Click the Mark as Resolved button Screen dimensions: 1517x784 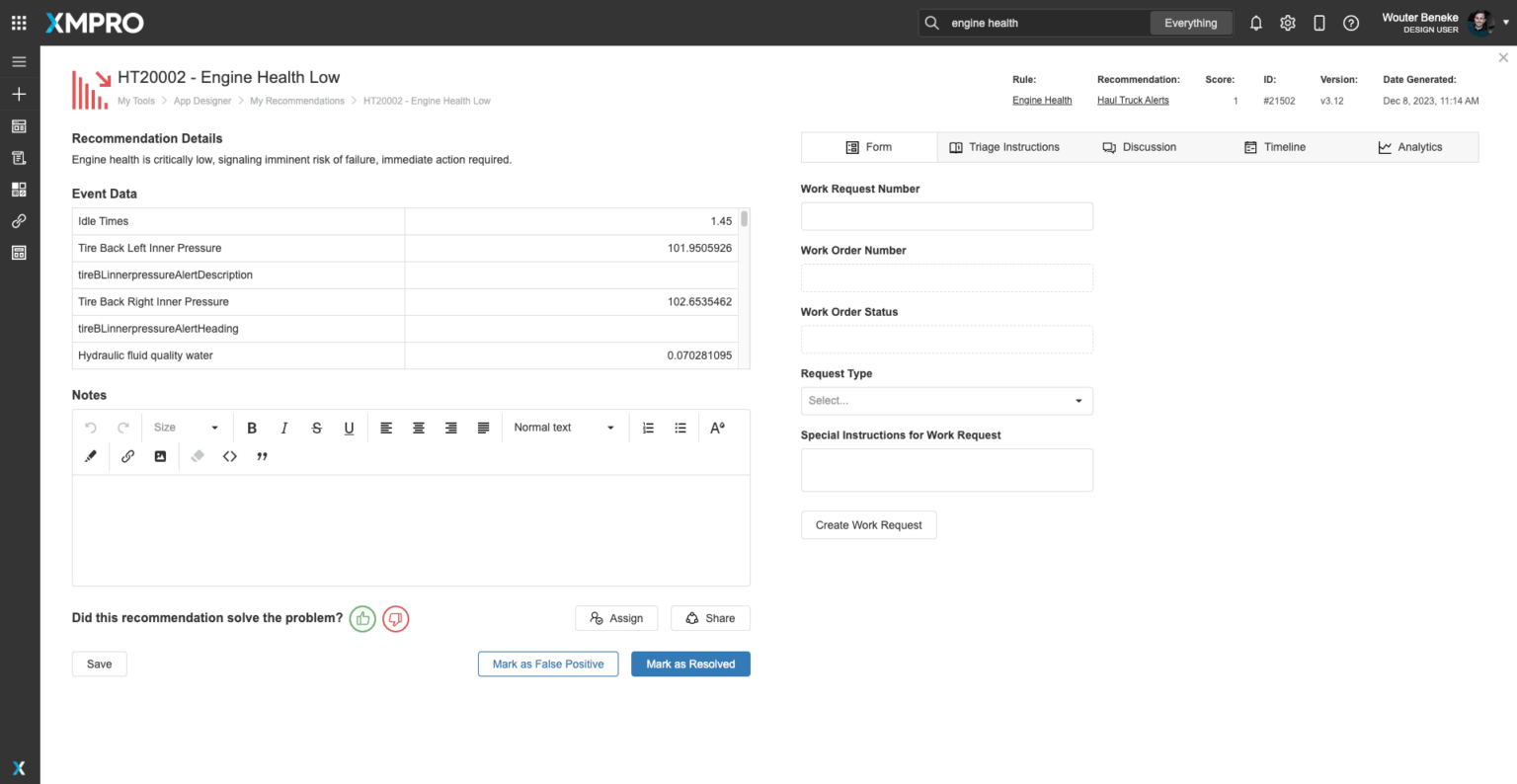click(690, 665)
